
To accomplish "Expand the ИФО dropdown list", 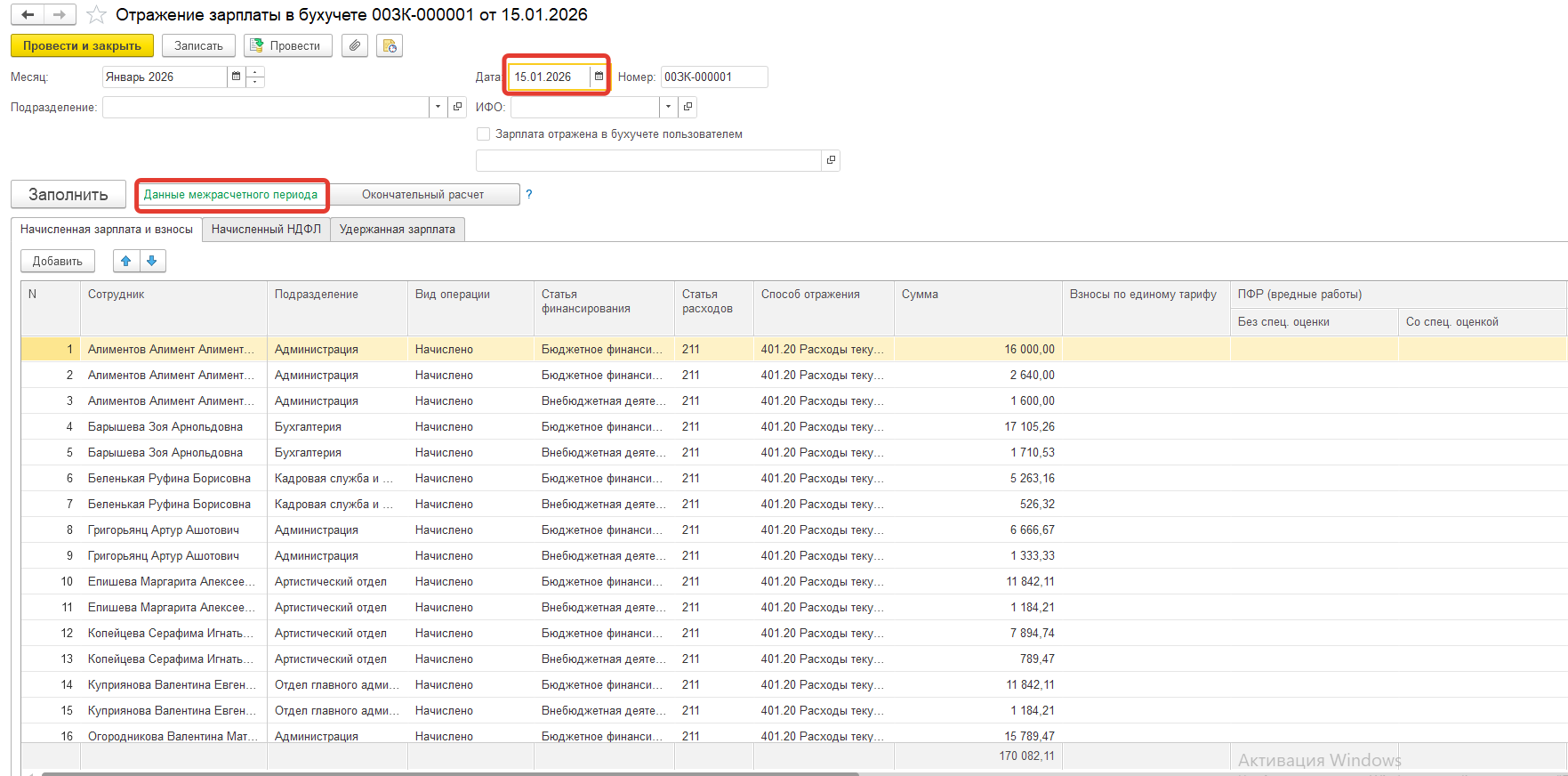I will pyautogui.click(x=668, y=107).
